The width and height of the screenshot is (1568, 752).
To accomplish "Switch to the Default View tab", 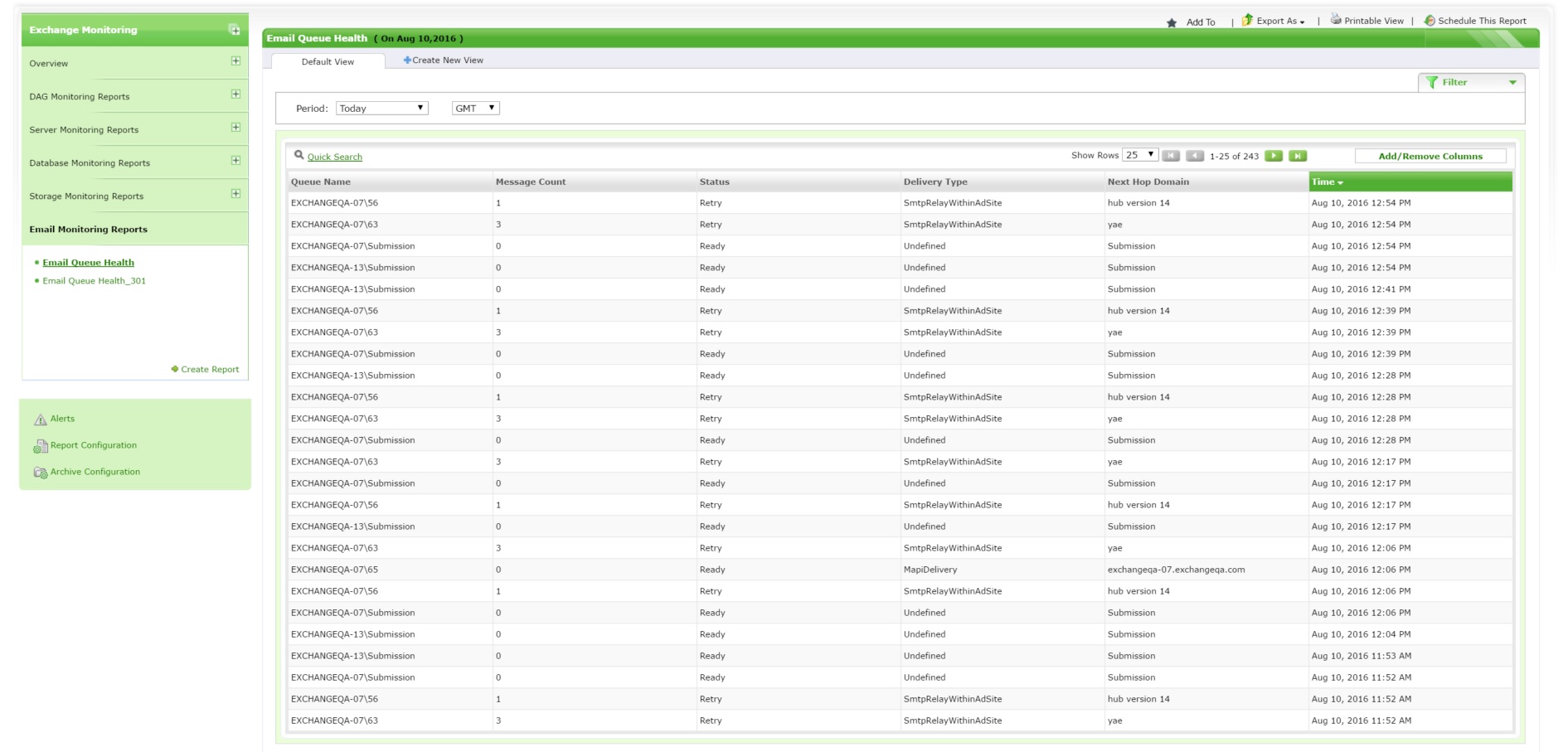I will [329, 61].
